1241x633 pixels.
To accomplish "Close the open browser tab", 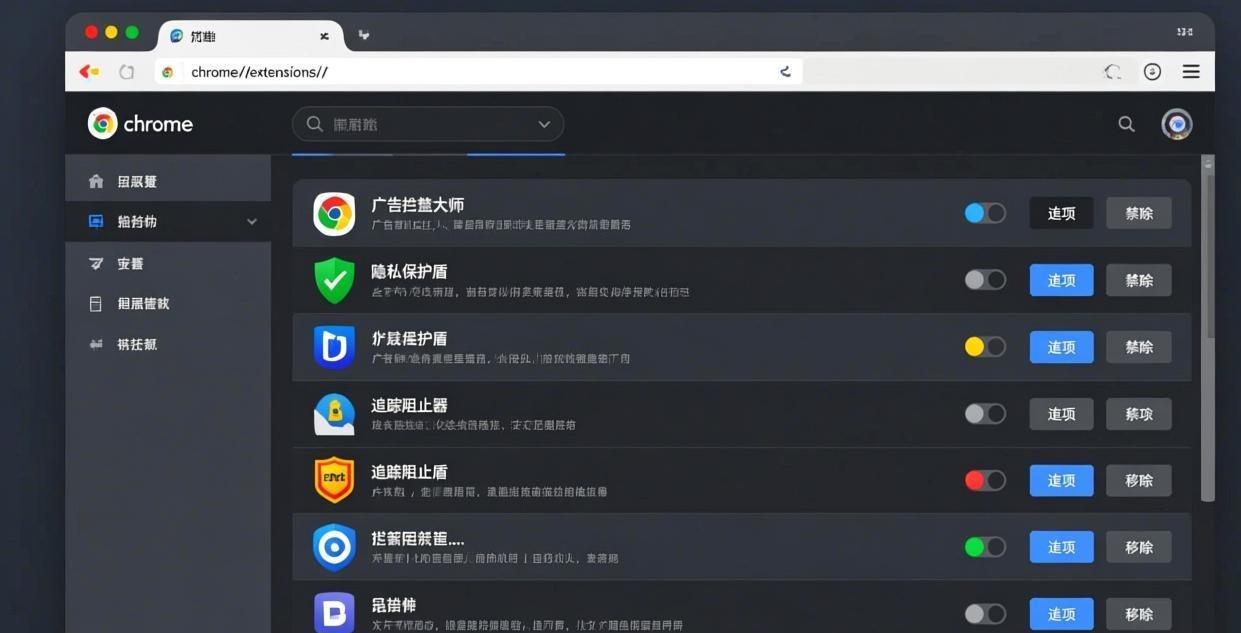I will click(x=324, y=36).
